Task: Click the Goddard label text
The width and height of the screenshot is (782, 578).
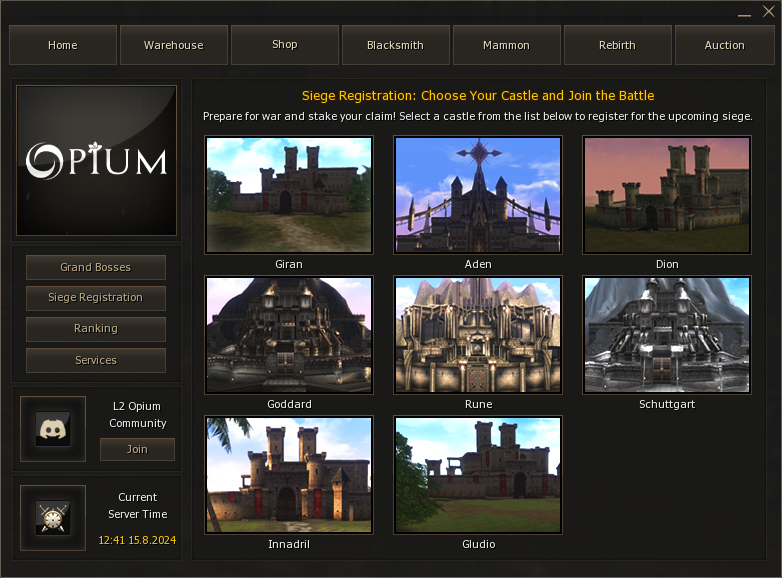Action: pyautogui.click(x=289, y=404)
